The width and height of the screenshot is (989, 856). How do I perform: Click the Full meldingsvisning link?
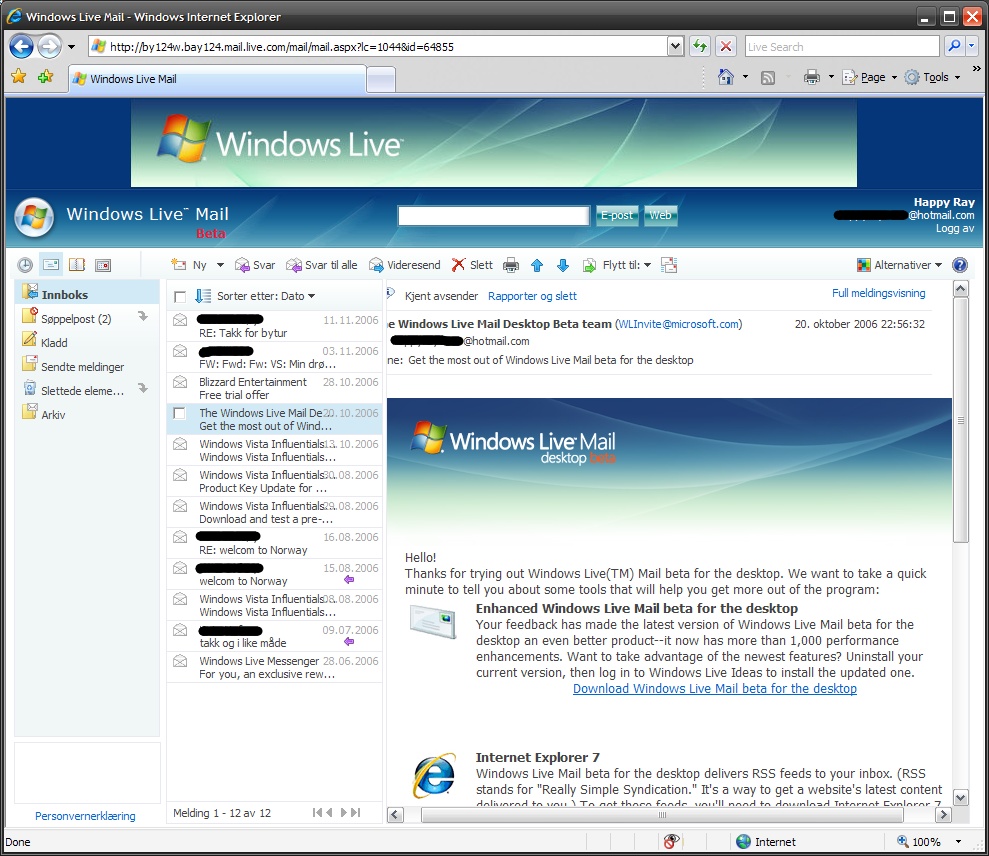coord(879,293)
